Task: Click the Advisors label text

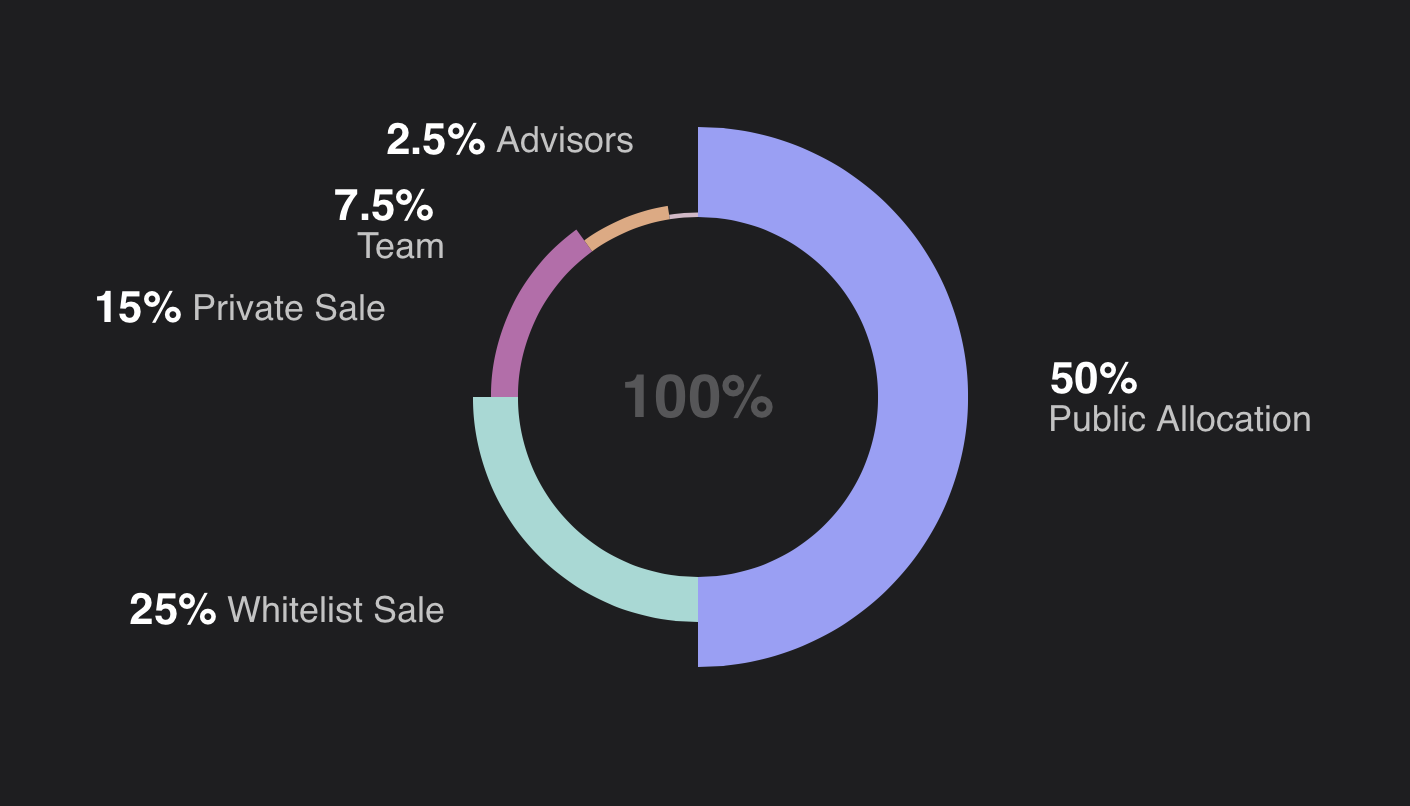Action: tap(565, 140)
